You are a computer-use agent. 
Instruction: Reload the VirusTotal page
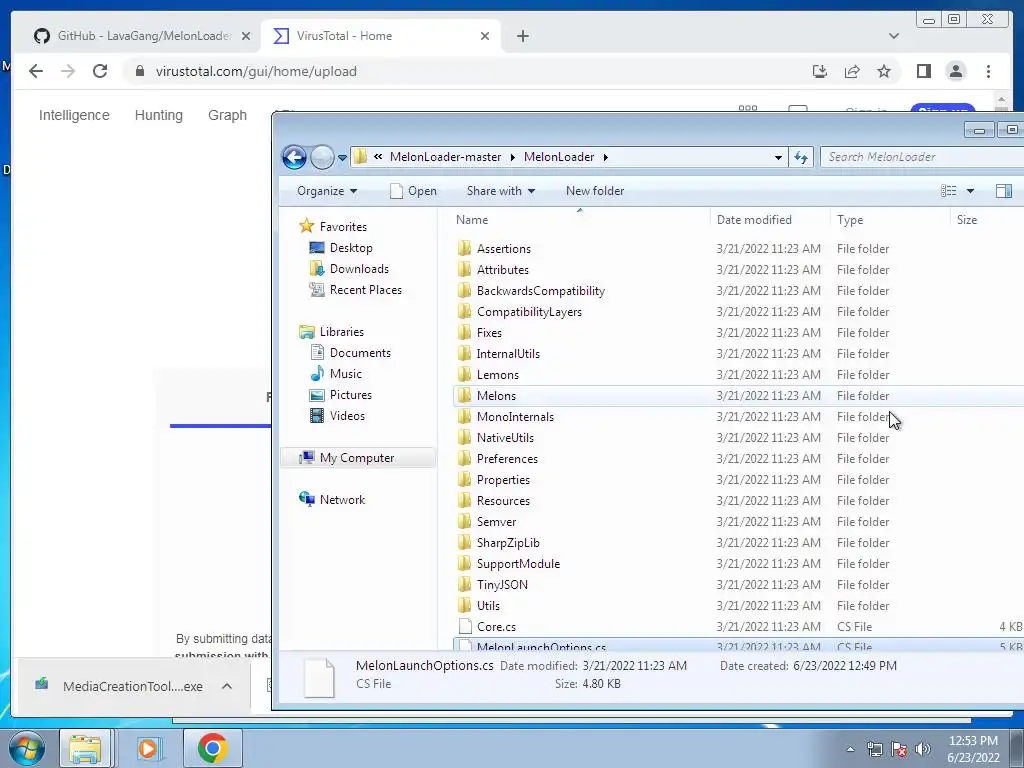point(100,71)
